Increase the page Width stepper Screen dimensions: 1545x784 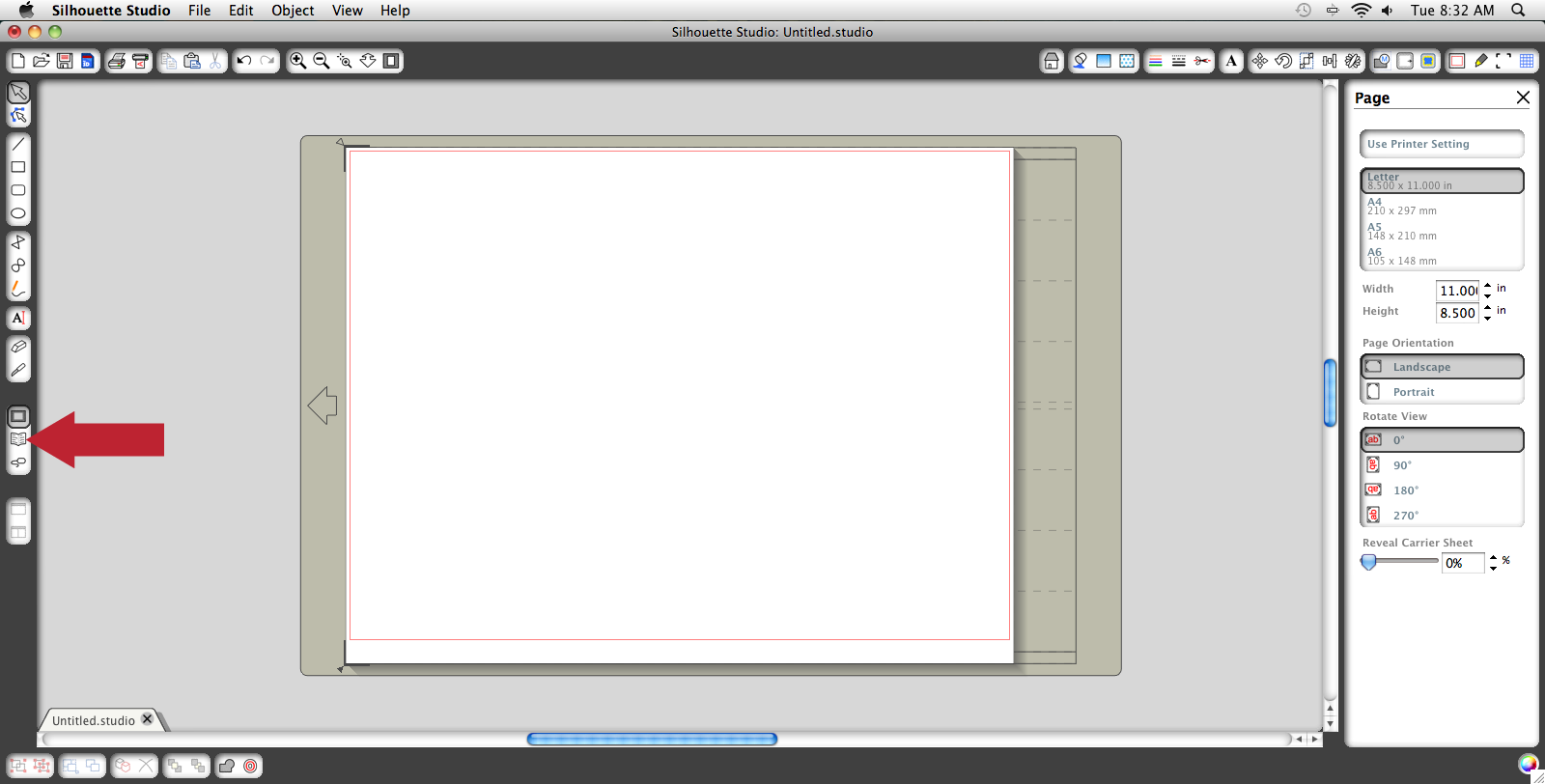pos(1488,286)
